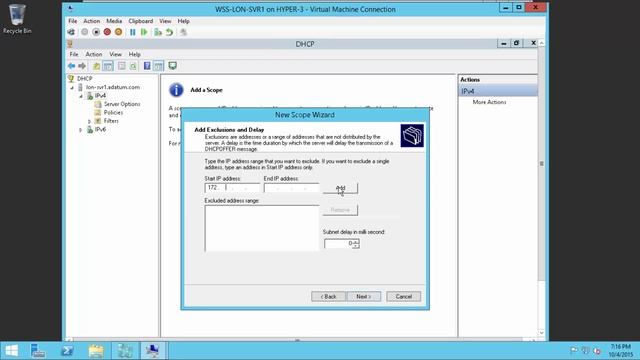Click the Start IP address field

coord(232,188)
